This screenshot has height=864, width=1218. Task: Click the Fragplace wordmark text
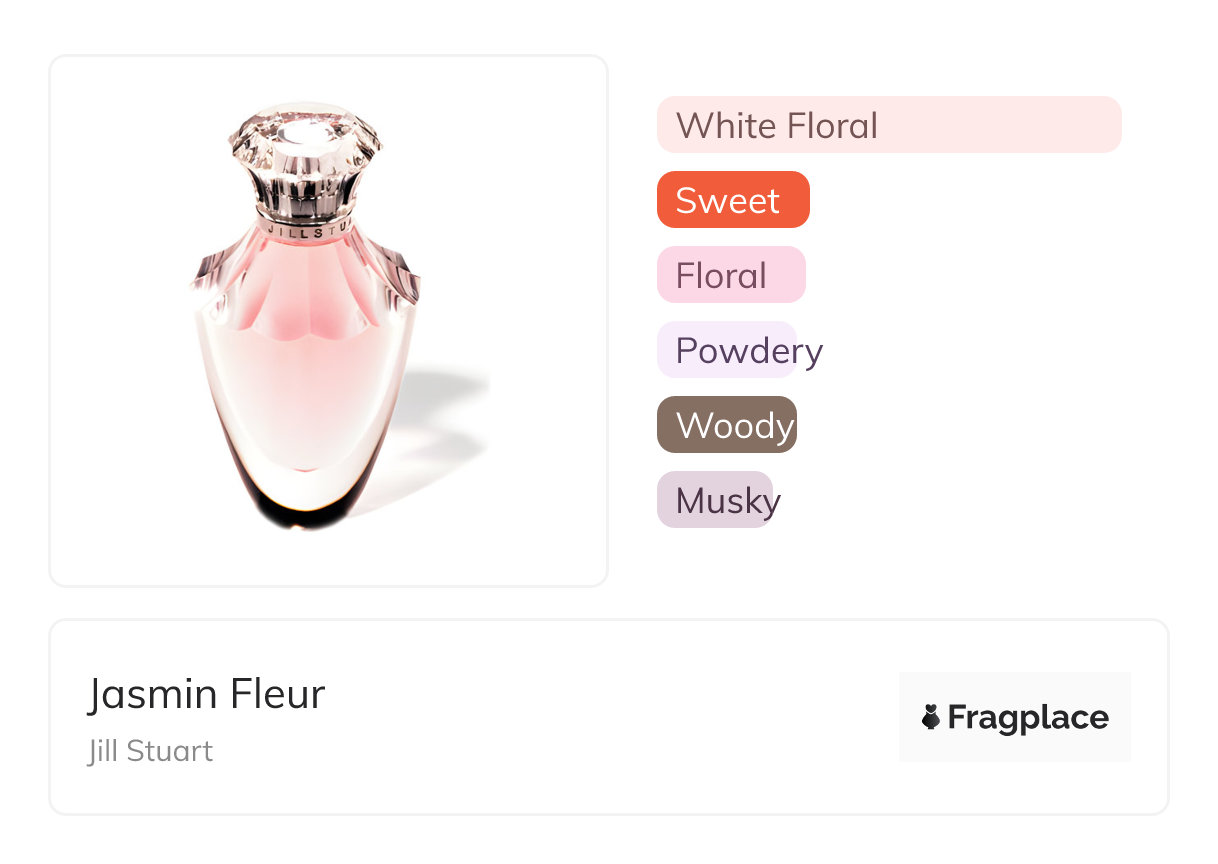1028,717
